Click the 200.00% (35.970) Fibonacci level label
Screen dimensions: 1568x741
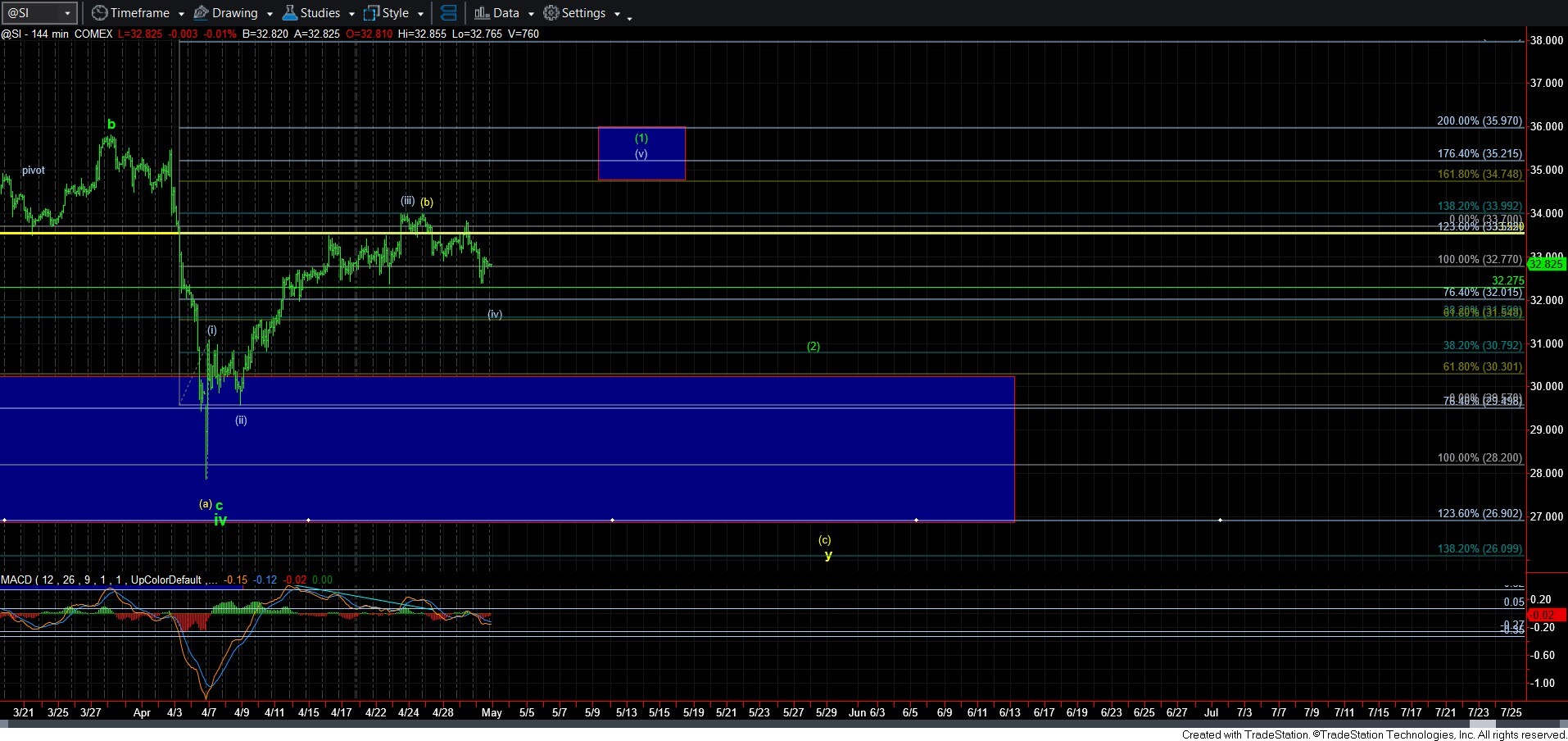[x=1480, y=120]
